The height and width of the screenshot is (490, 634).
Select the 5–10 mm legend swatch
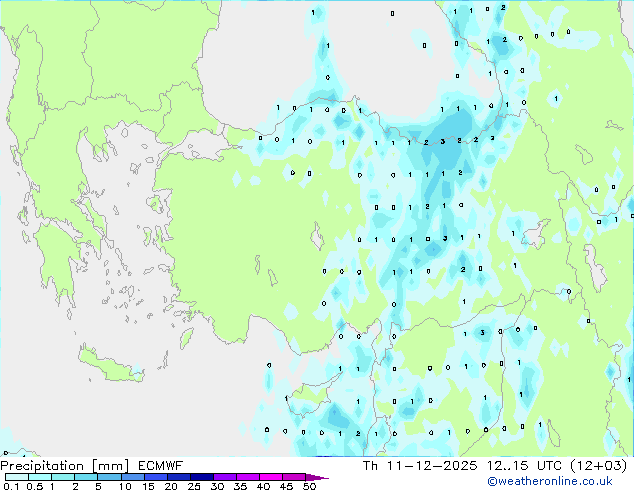click(x=109, y=477)
